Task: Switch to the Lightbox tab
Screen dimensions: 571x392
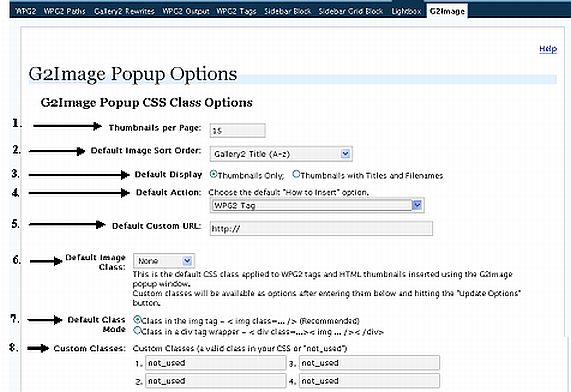Action: 406,11
